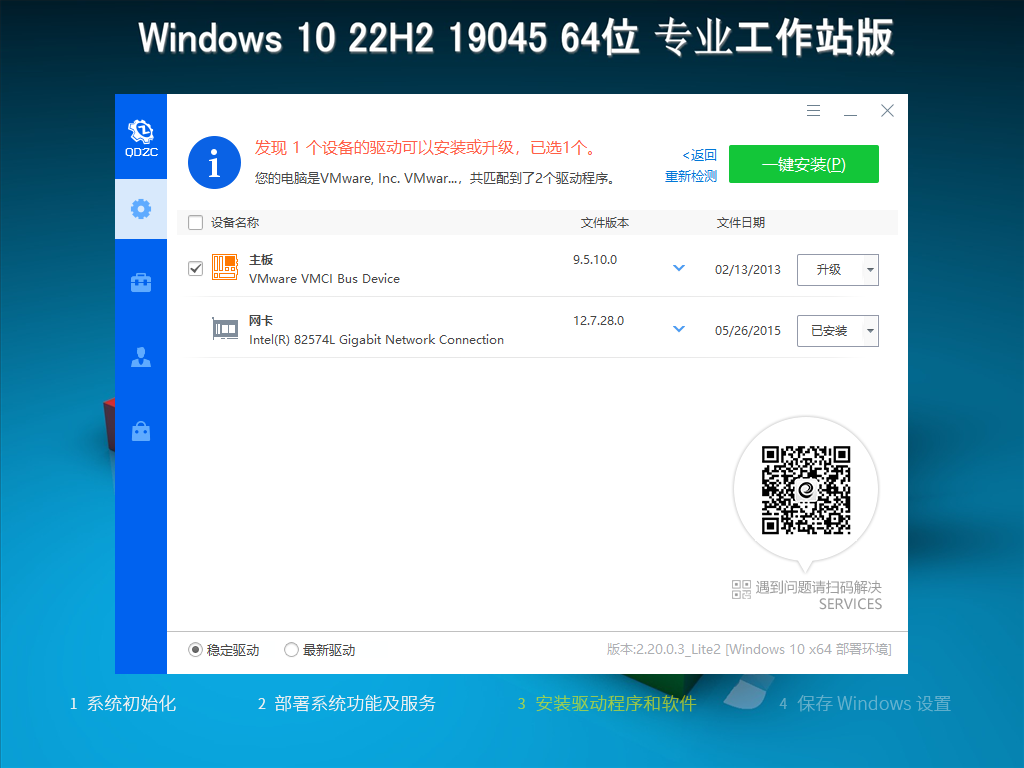This screenshot has width=1024, height=768.
Task: Click the 重新检测 link
Action: pyautogui.click(x=690, y=176)
